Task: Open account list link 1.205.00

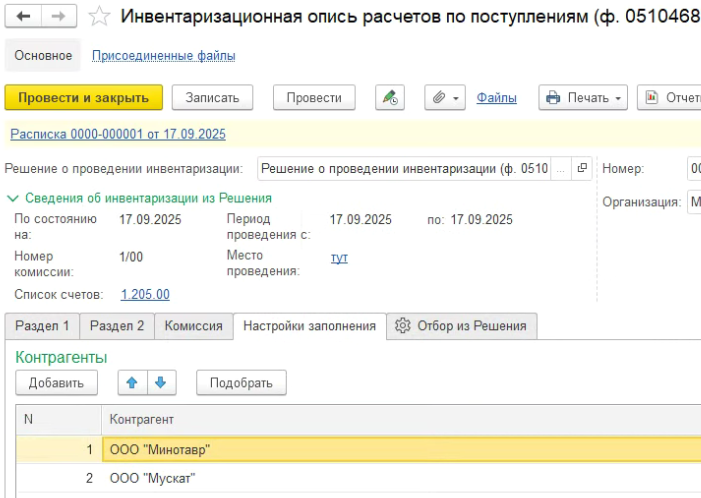Action: tap(145, 294)
